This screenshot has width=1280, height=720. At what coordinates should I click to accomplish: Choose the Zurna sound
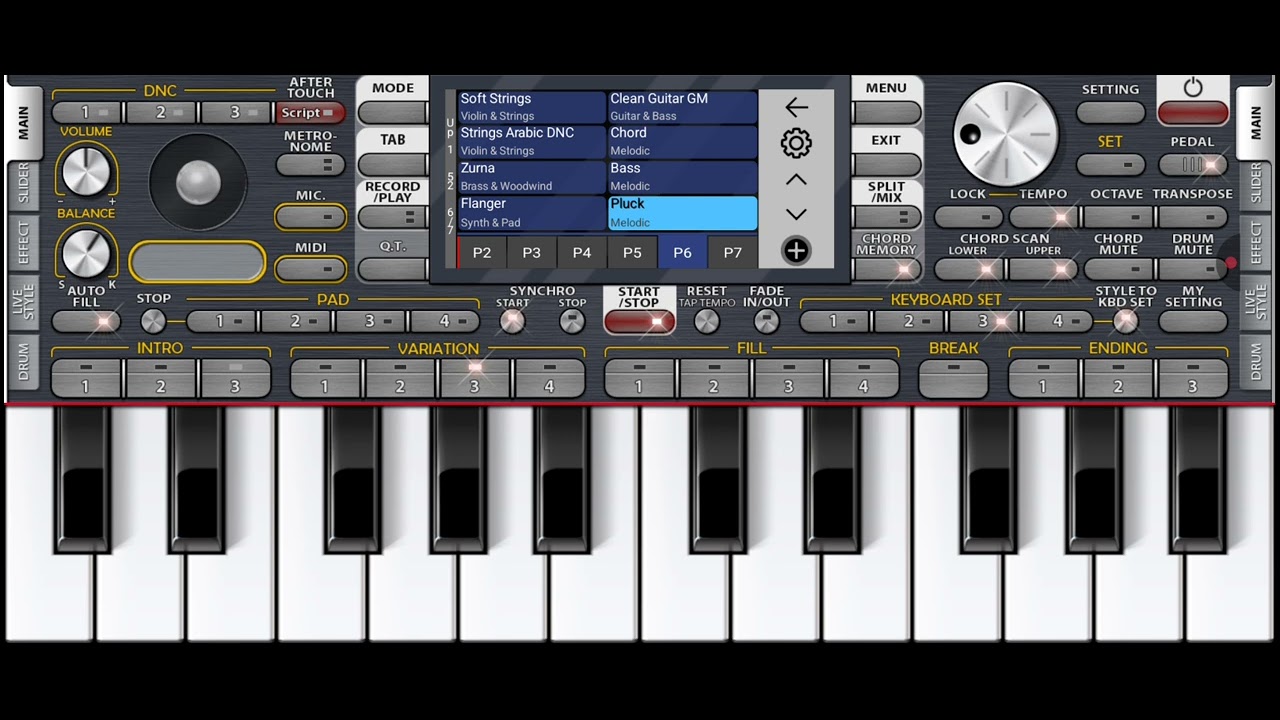coord(532,177)
